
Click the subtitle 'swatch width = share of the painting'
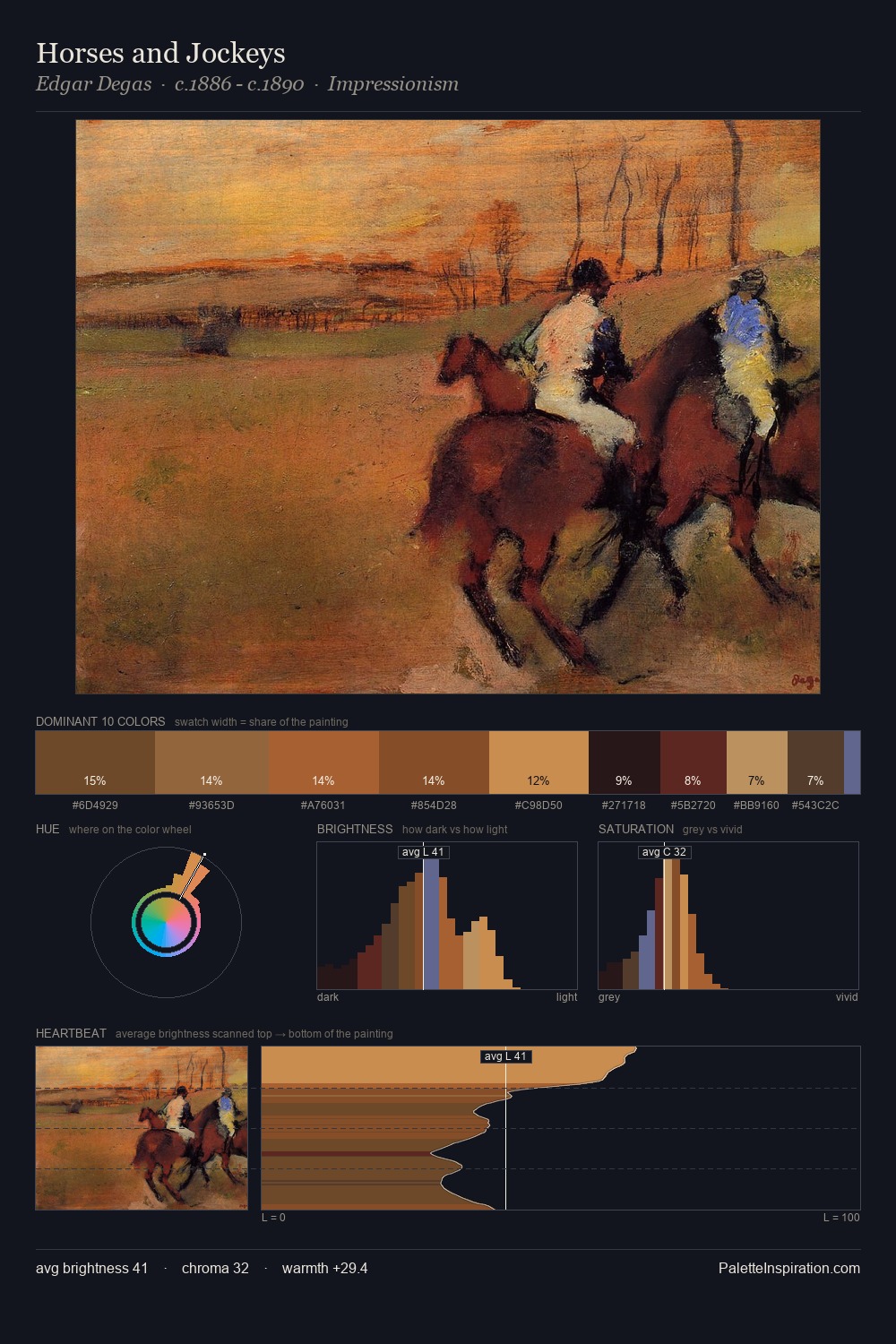[262, 721]
